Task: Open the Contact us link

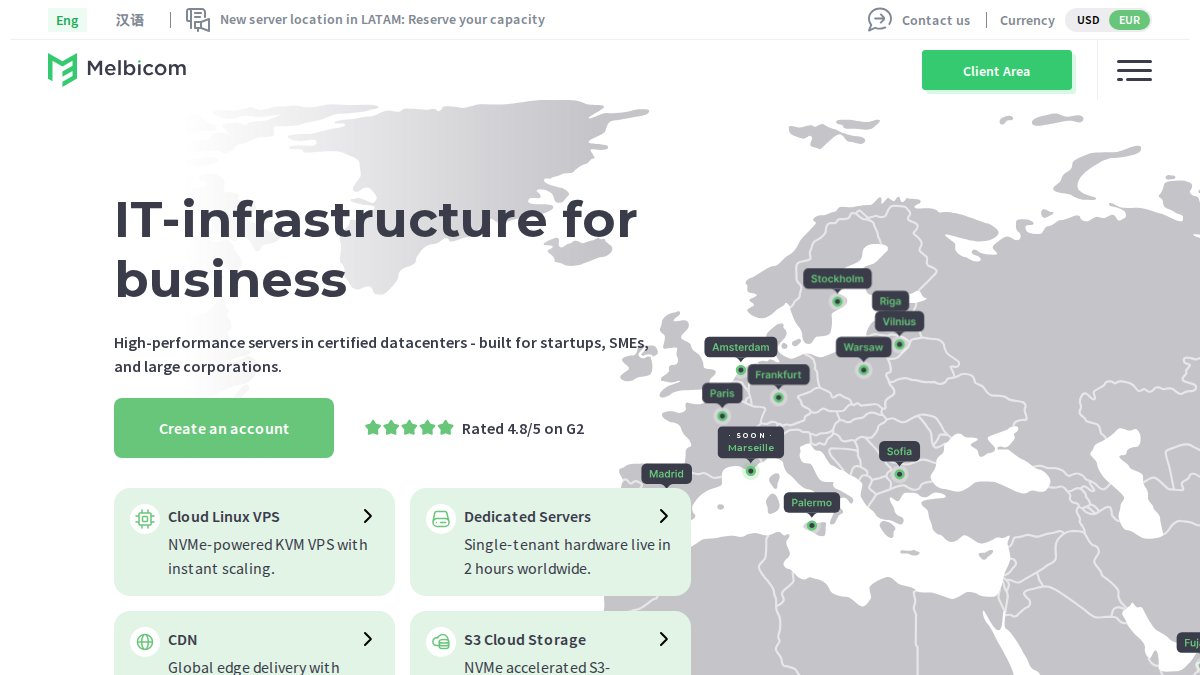Action: point(936,20)
